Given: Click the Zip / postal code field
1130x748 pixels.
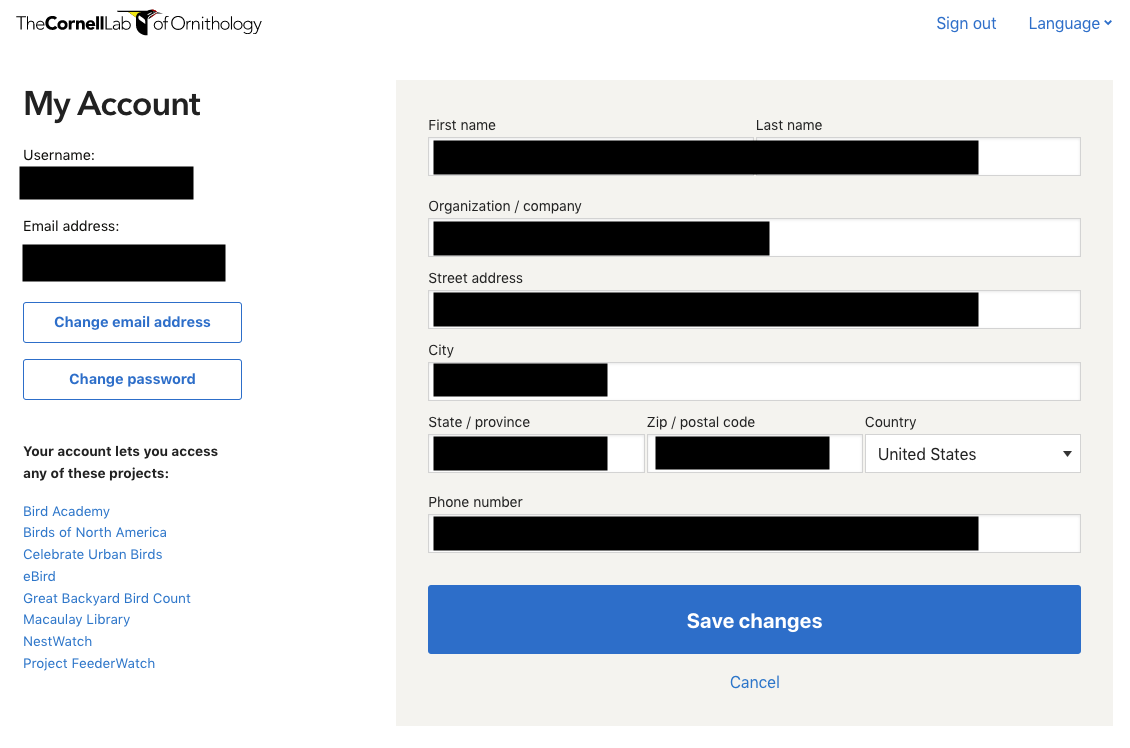Looking at the screenshot, I should click(755, 453).
